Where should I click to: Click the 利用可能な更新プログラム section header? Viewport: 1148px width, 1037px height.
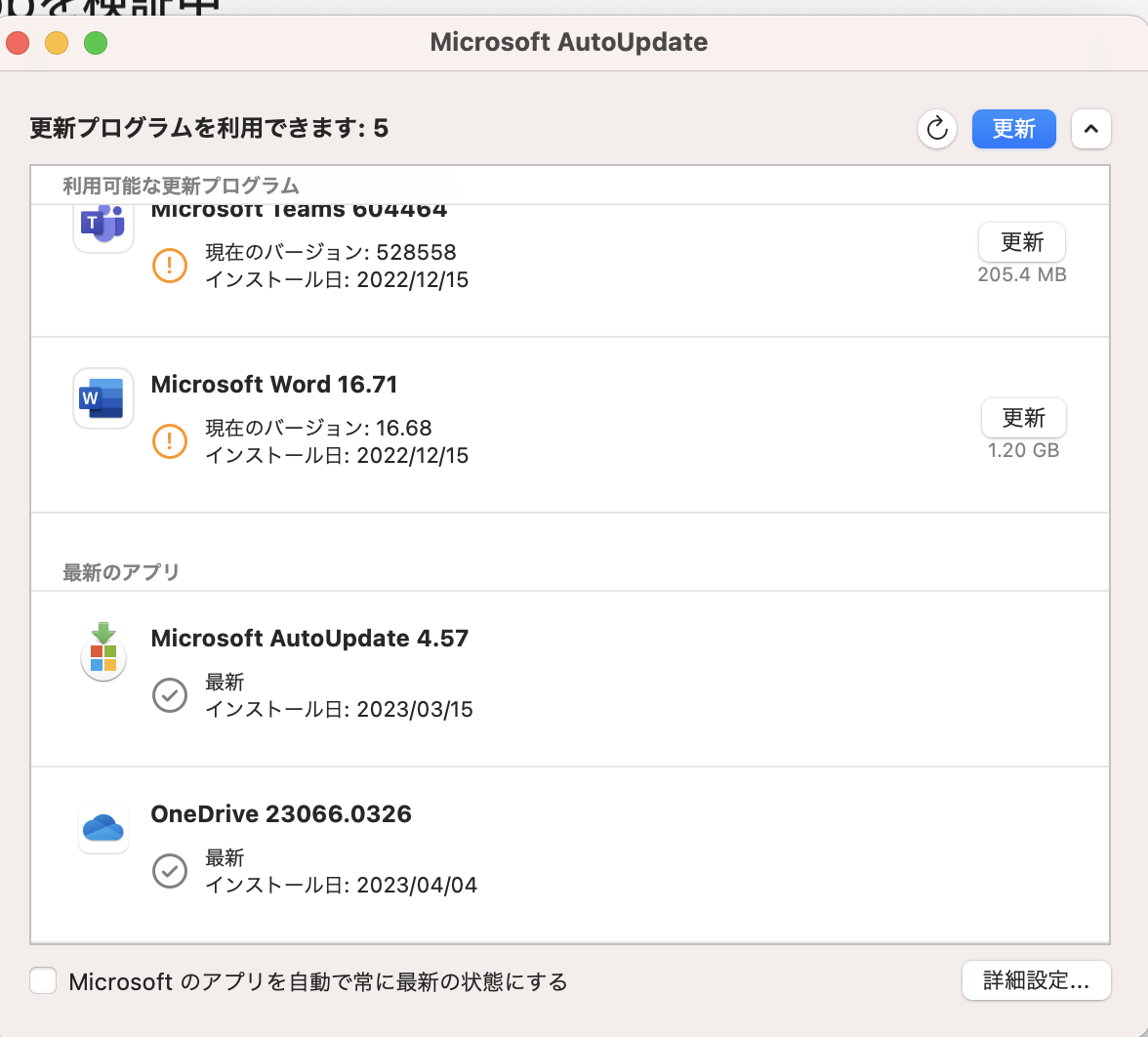[181, 186]
